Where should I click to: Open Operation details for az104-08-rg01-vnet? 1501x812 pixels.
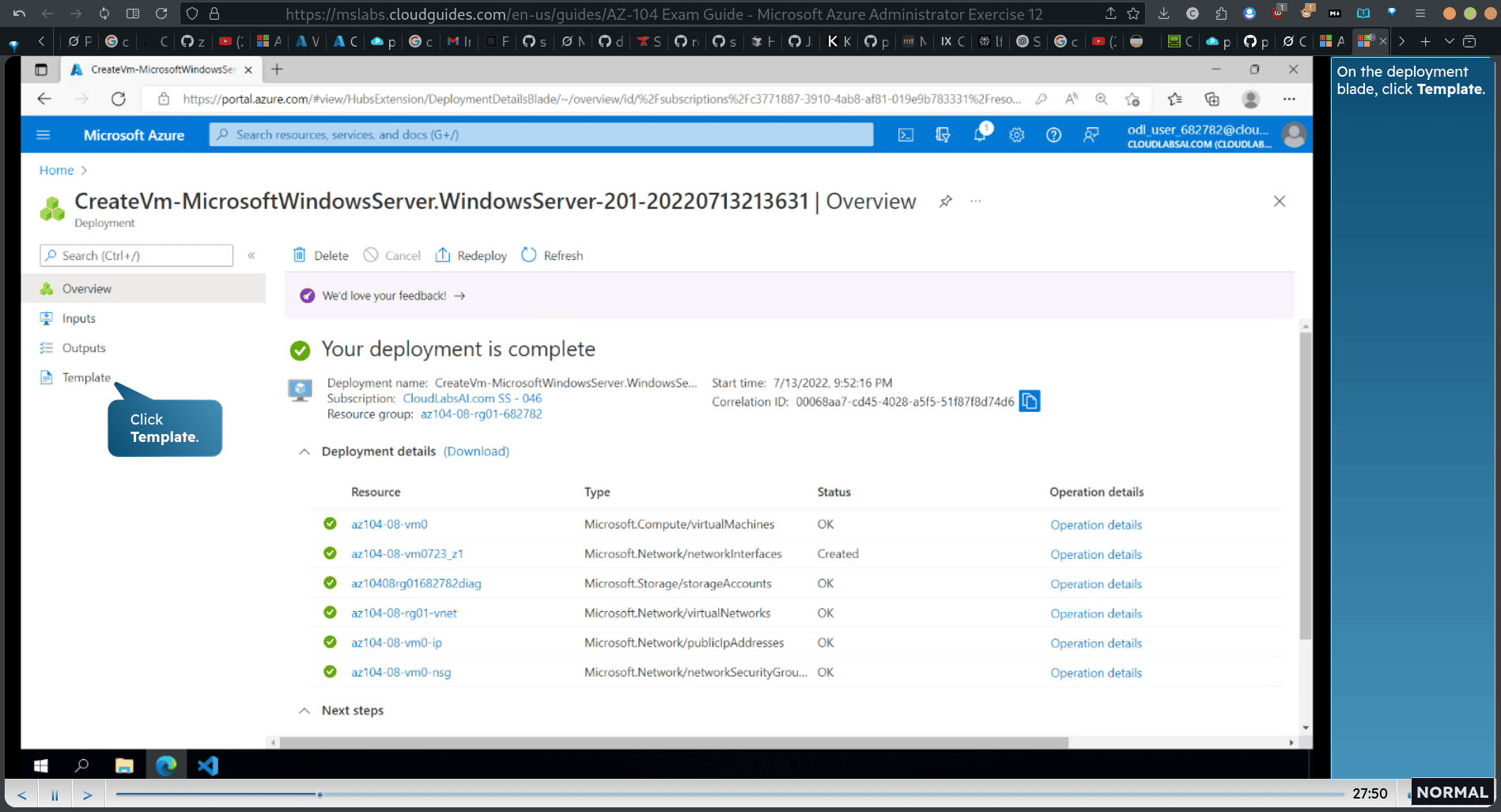tap(1096, 614)
